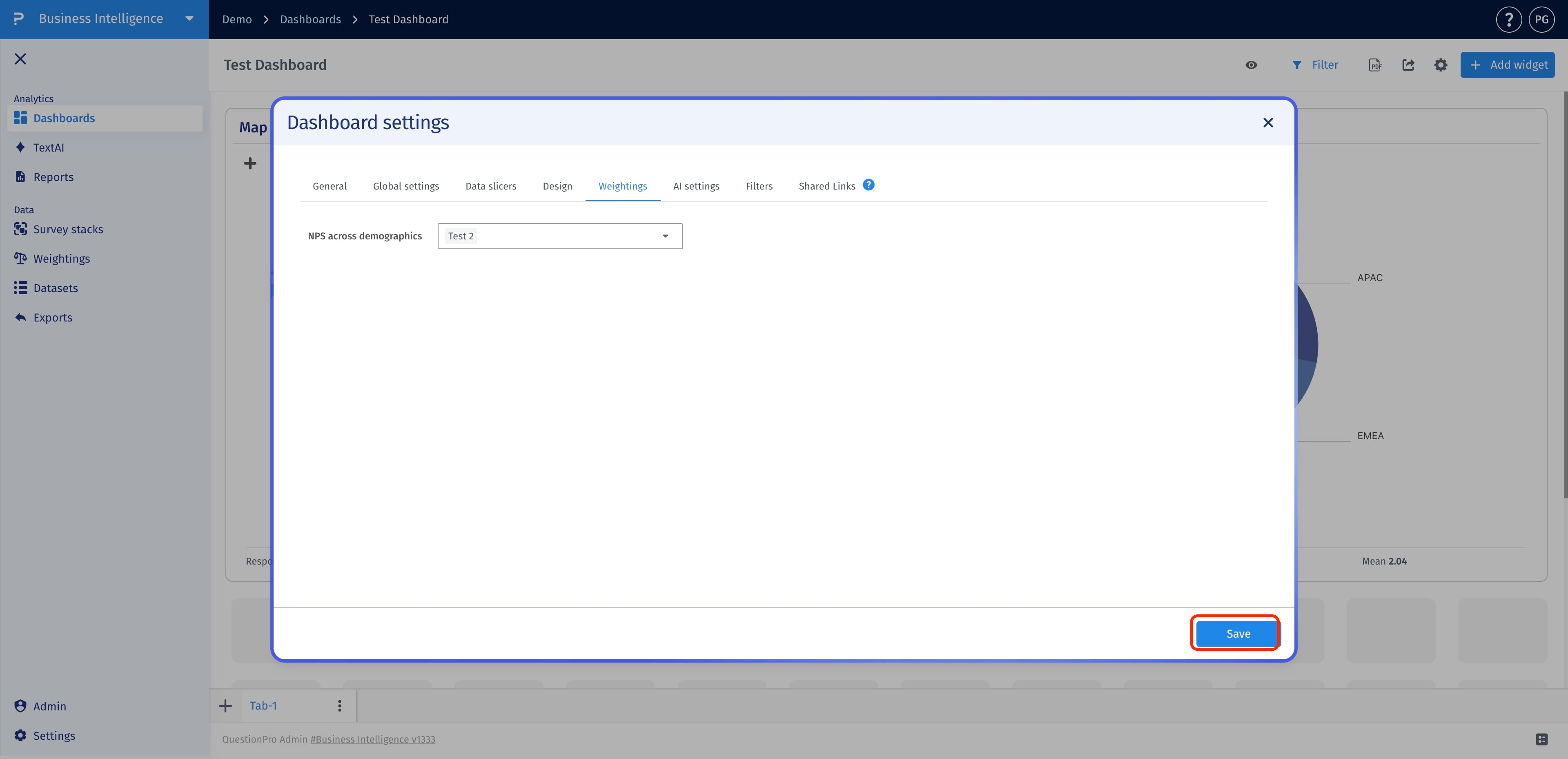This screenshot has width=1568, height=759.
Task: Switch to the Shared Links tab
Action: [x=826, y=186]
